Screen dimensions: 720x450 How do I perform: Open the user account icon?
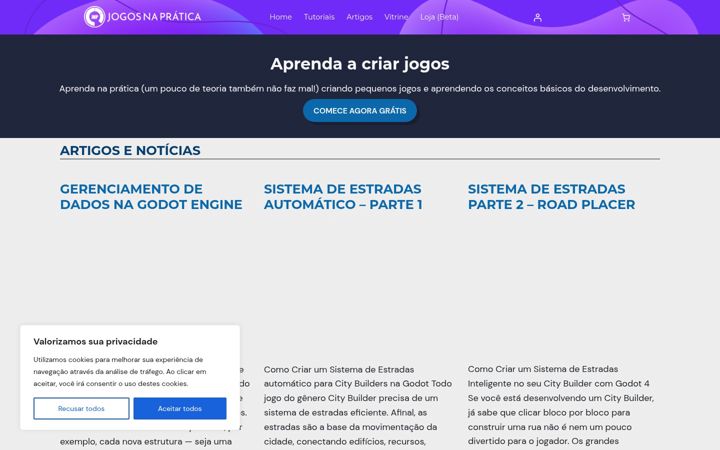[537, 17]
